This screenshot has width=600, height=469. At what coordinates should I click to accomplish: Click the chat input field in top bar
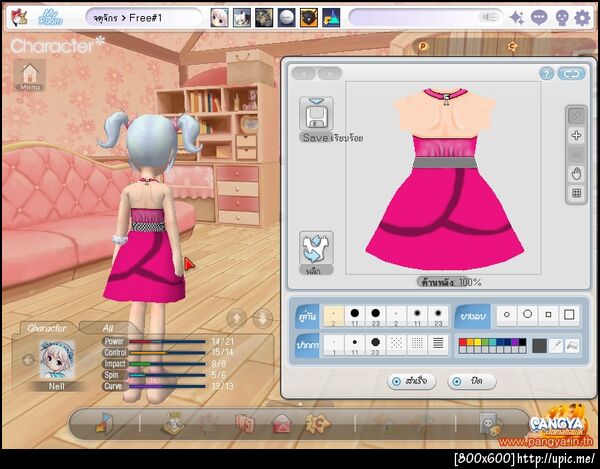click(426, 18)
